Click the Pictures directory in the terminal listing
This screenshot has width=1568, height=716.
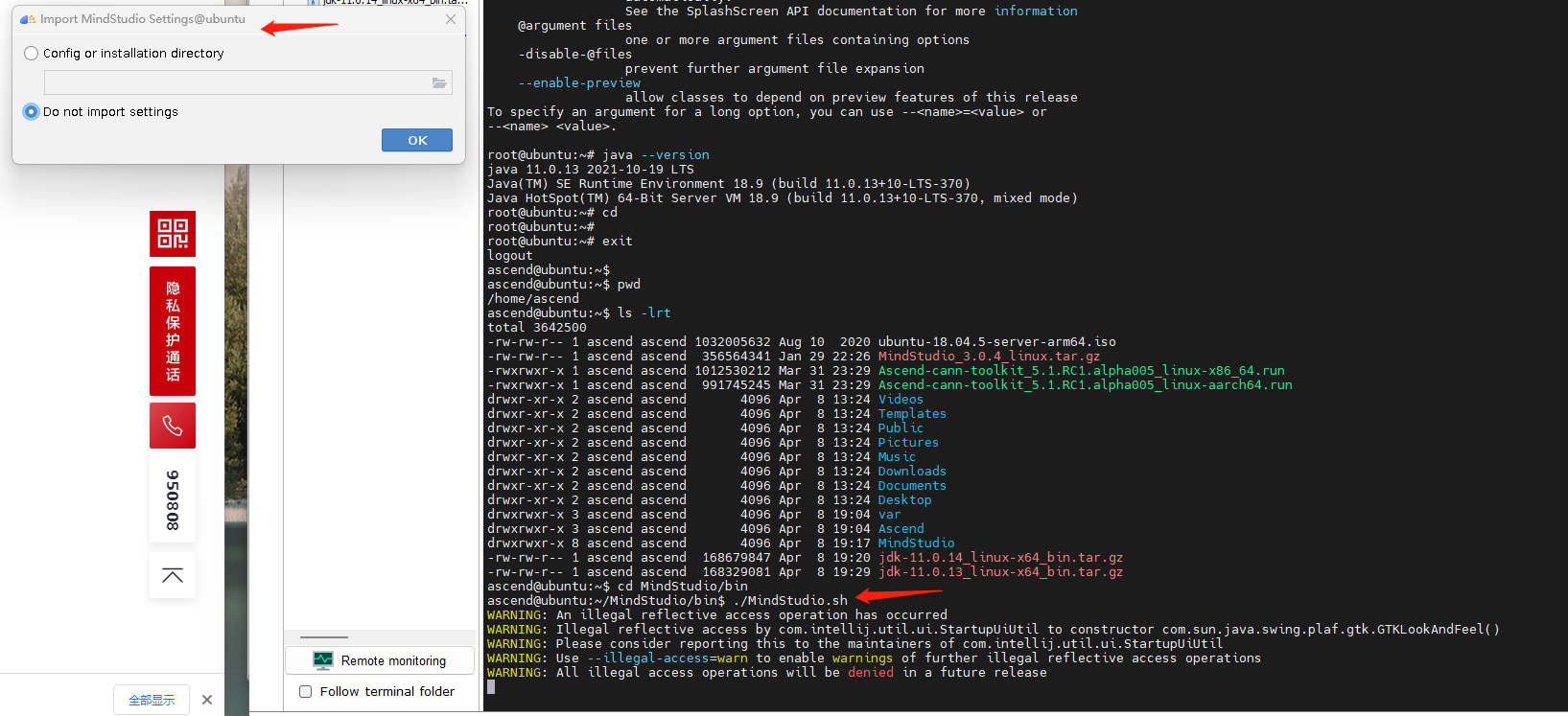909,443
